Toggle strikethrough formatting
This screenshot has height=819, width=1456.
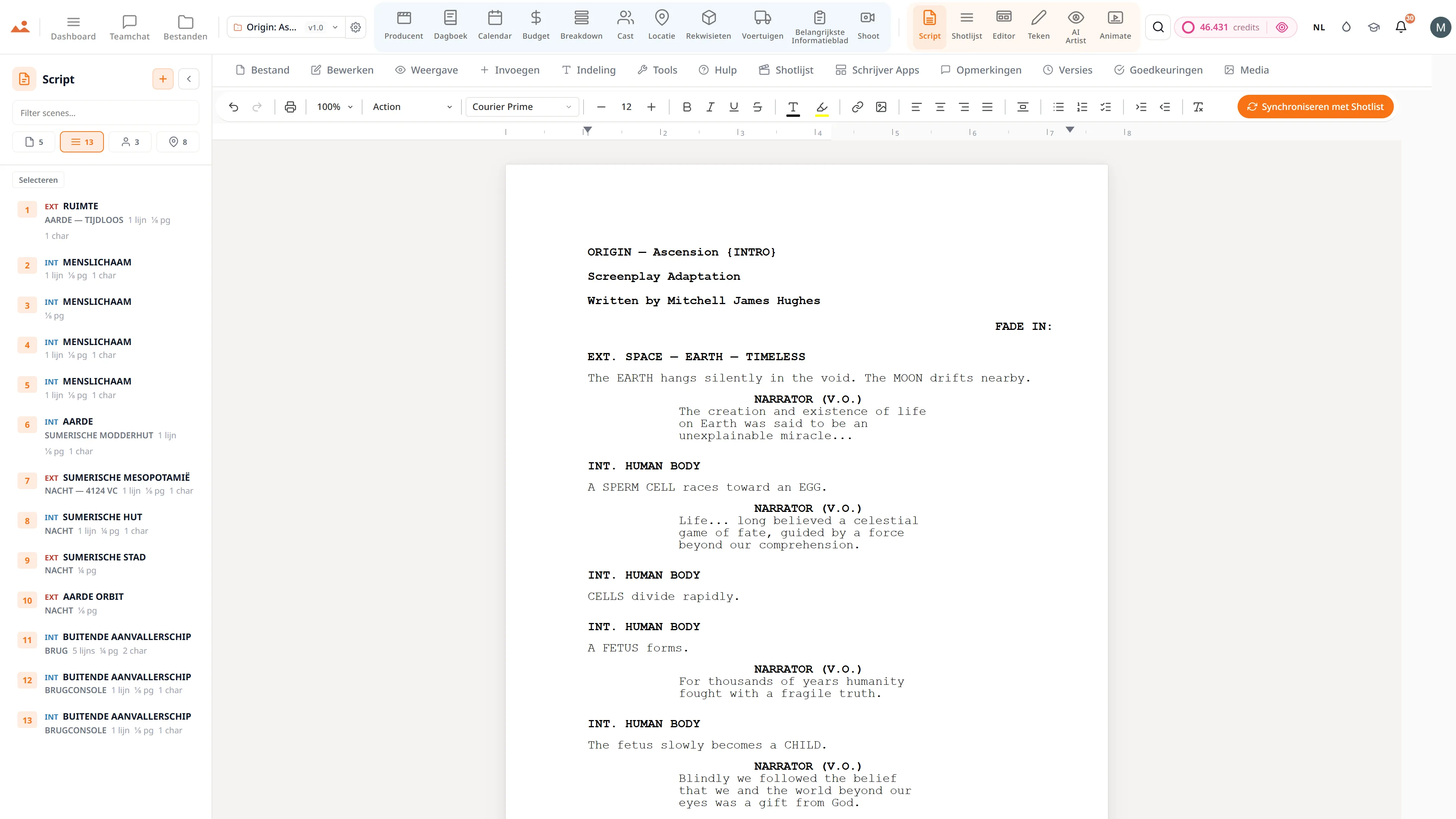click(x=758, y=107)
